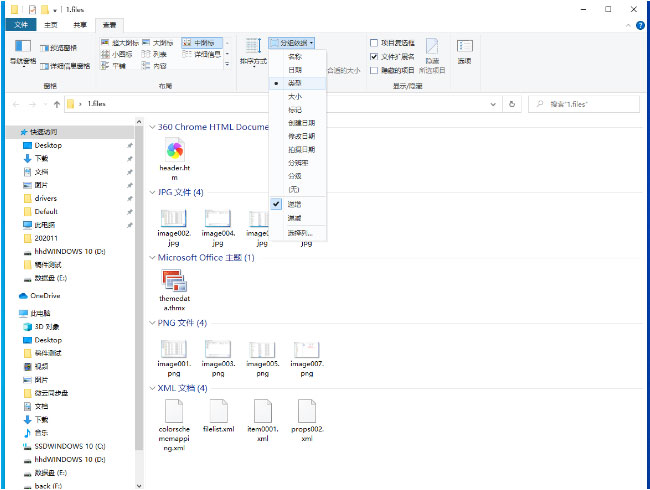Viewport: 650px width, 490px height.
Task: Open the 202011 folder in the sidebar
Action: point(41,238)
